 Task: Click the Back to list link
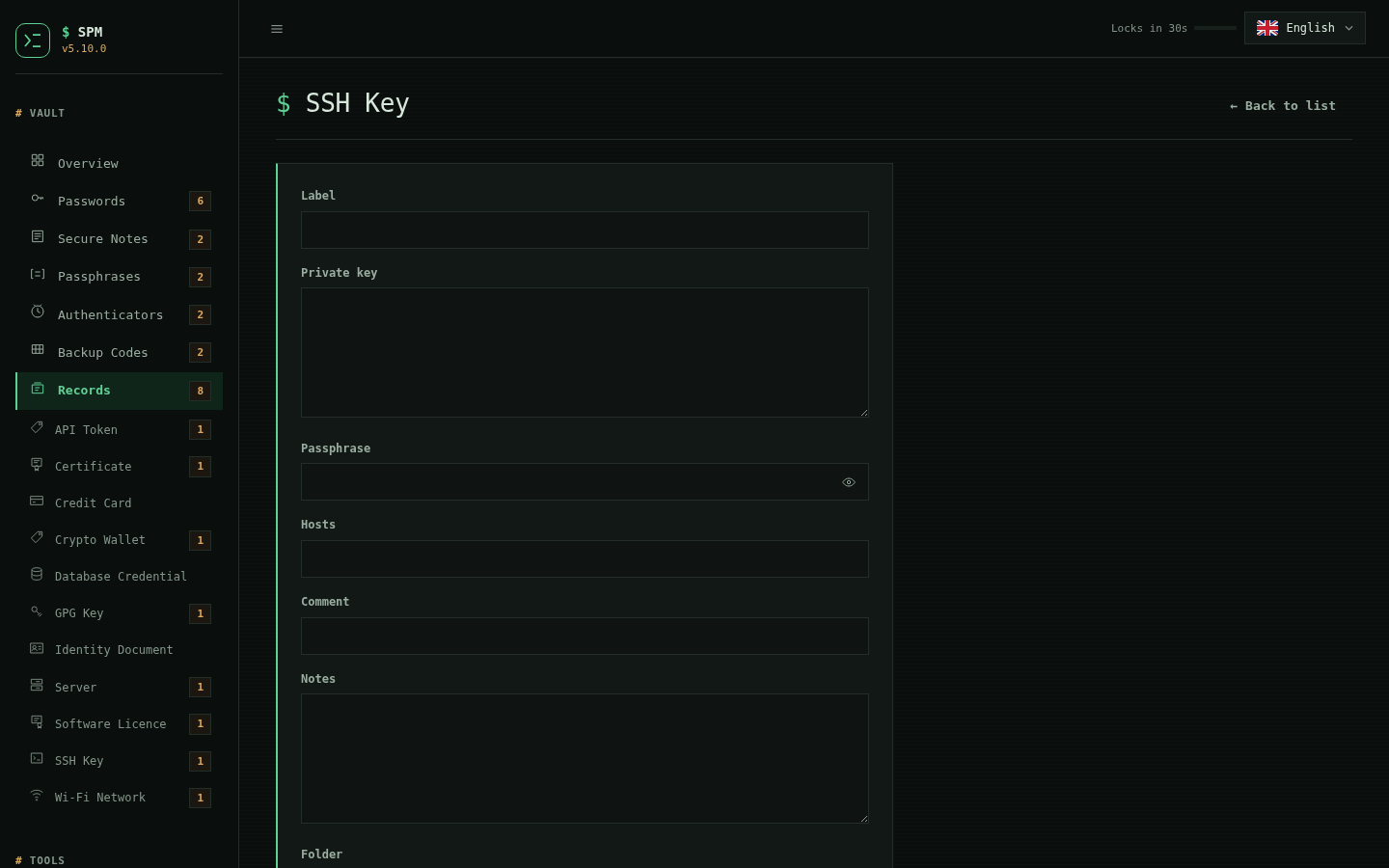pyautogui.click(x=1283, y=106)
